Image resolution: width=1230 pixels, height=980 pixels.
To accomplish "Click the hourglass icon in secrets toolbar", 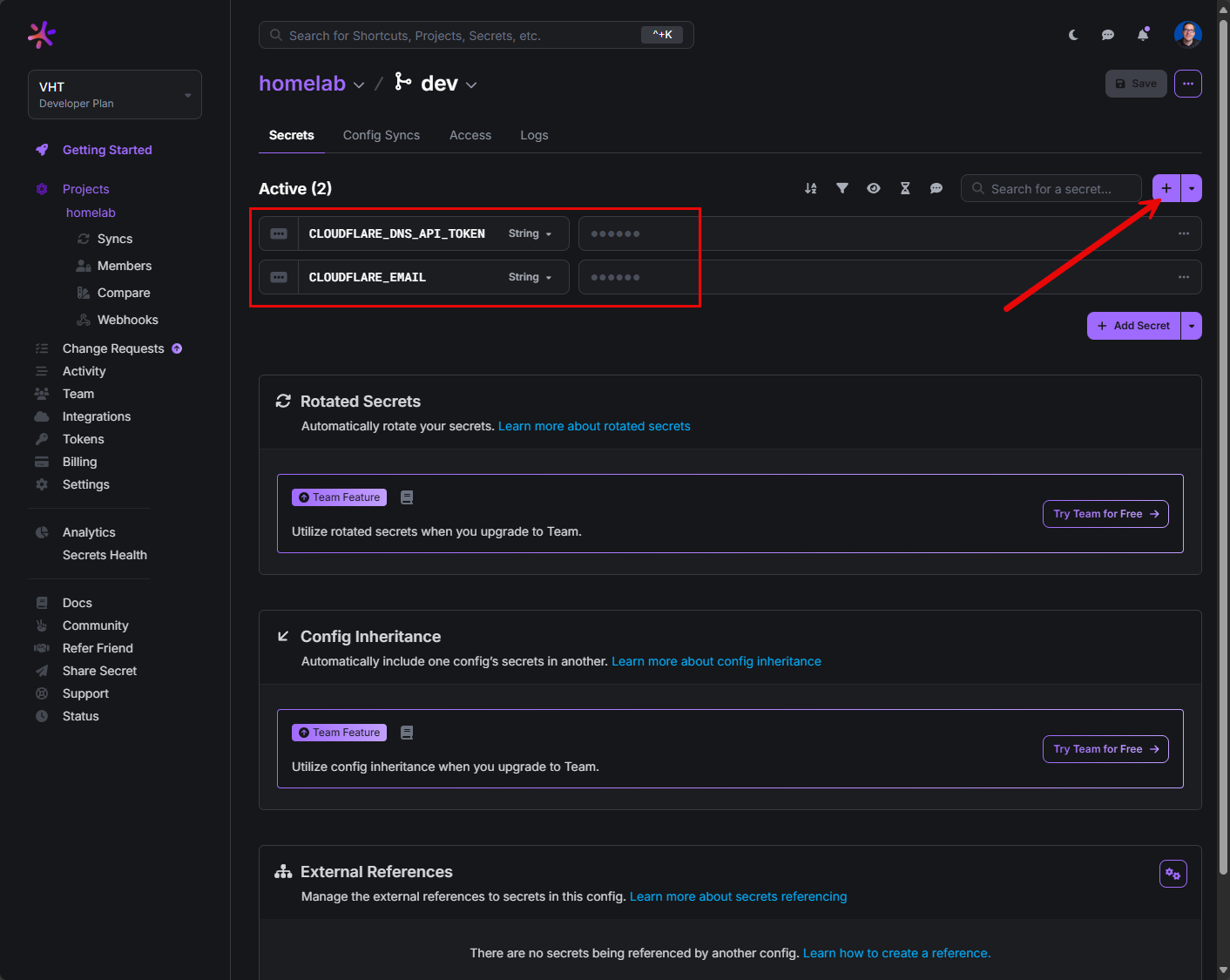I will [905, 188].
